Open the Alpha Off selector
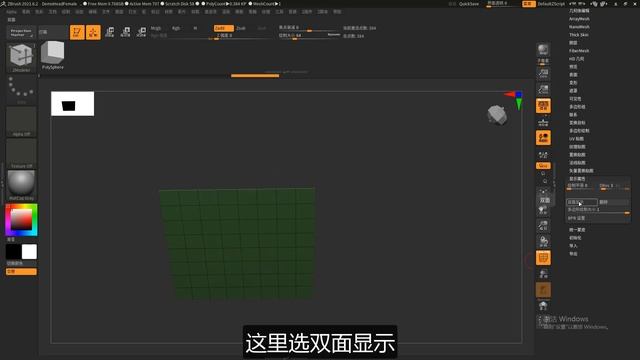 click(21, 122)
